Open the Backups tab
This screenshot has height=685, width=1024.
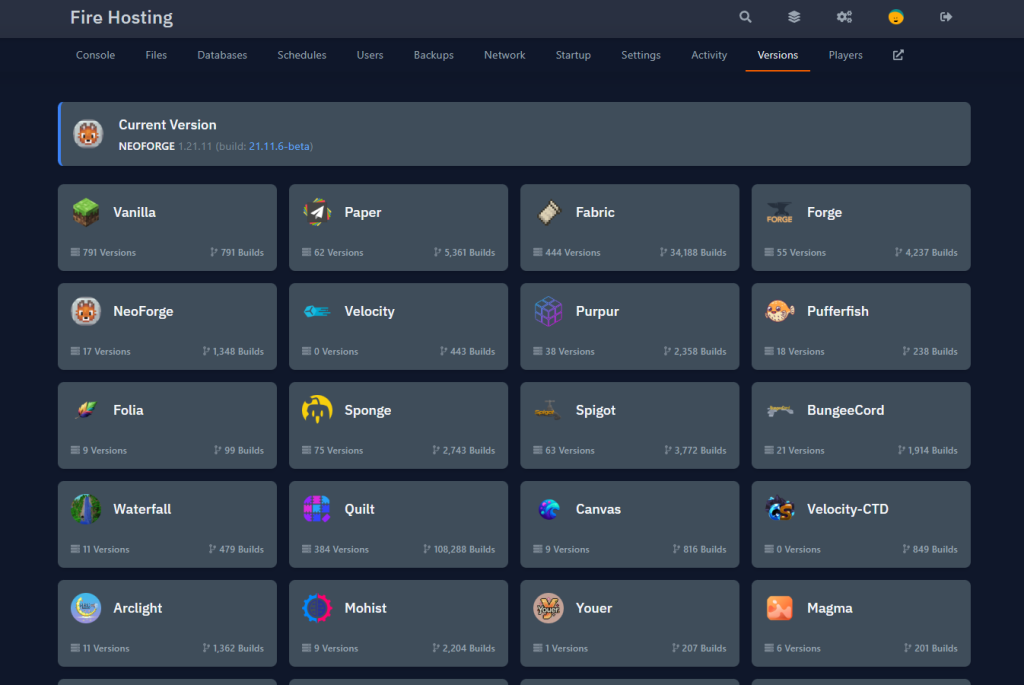tap(433, 55)
